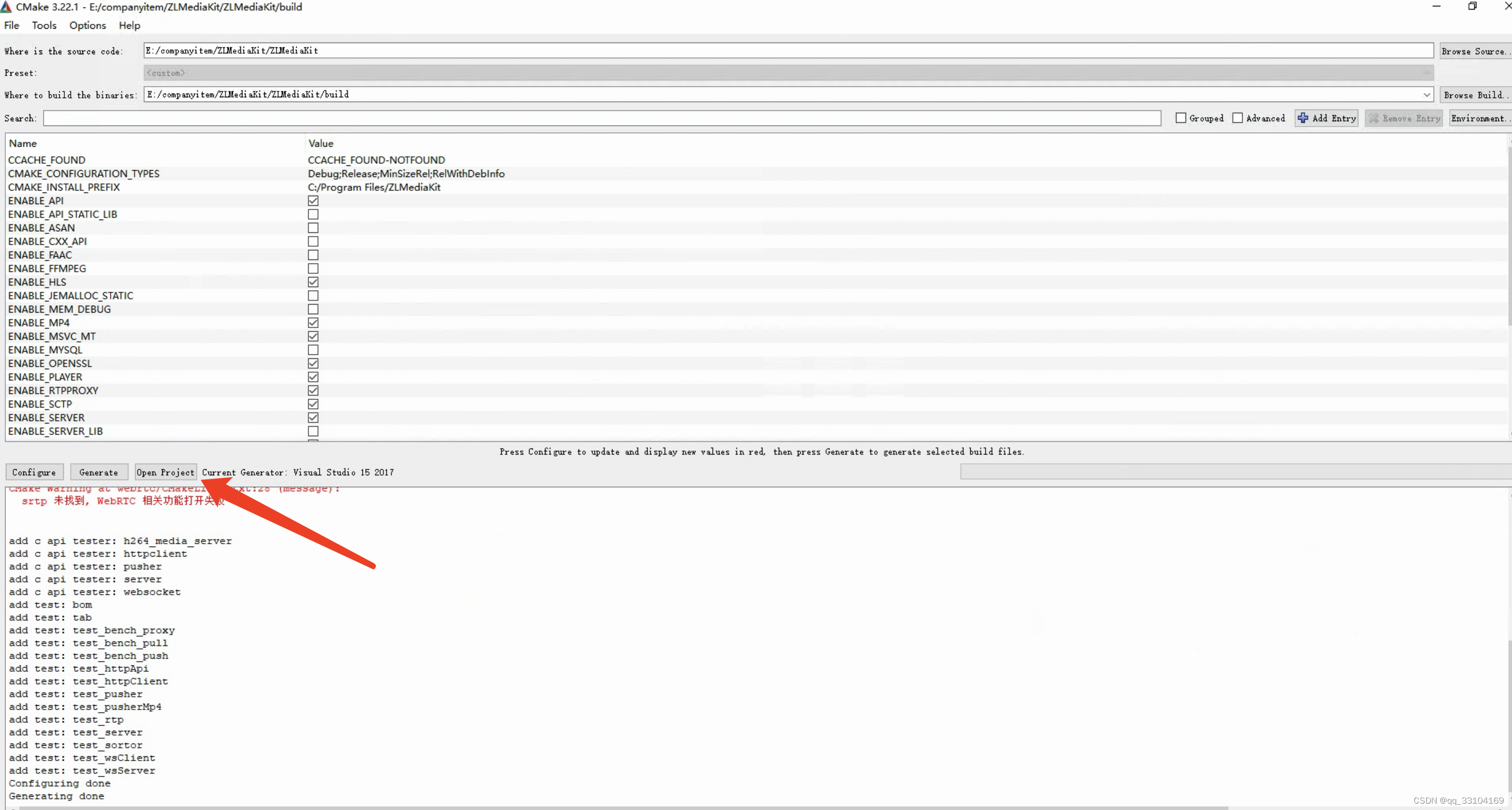
Task: Click the Configure button
Action: [34, 471]
